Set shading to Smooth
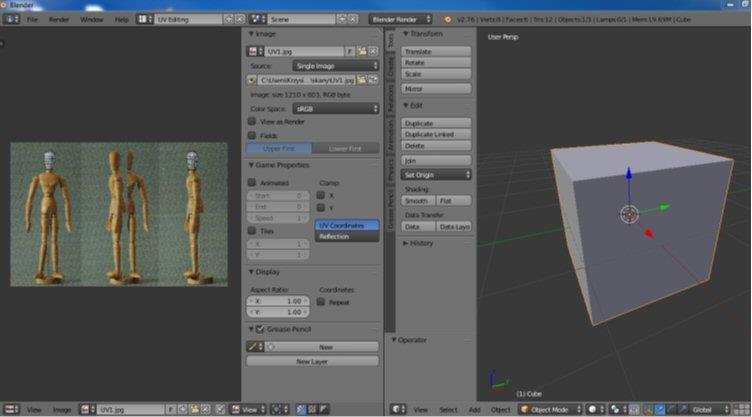The width and height of the screenshot is (752, 417). tap(418, 201)
